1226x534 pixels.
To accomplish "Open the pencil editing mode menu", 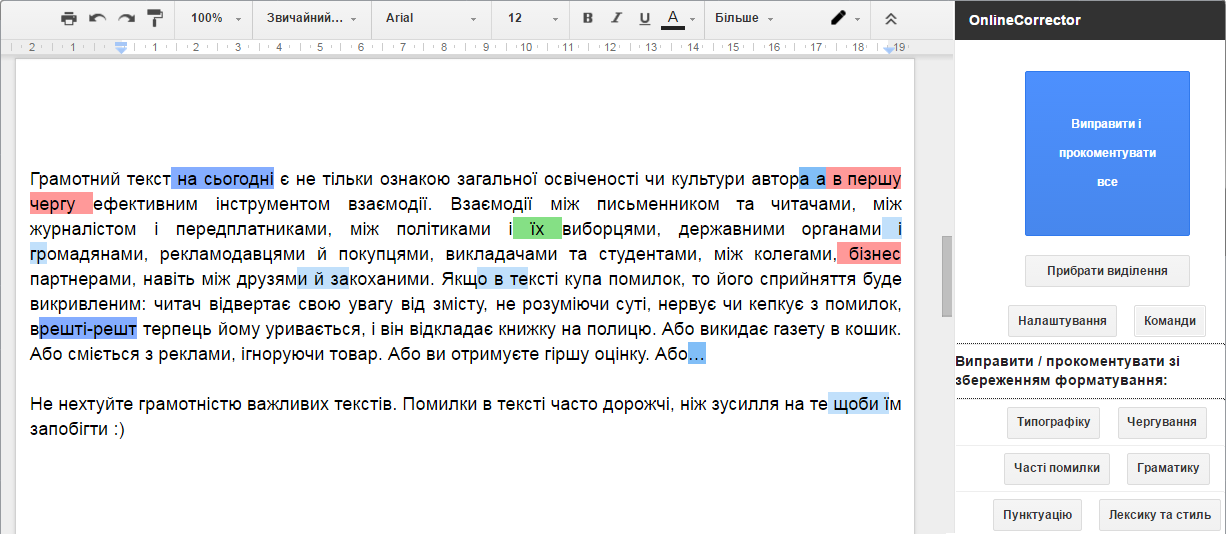I will [845, 18].
